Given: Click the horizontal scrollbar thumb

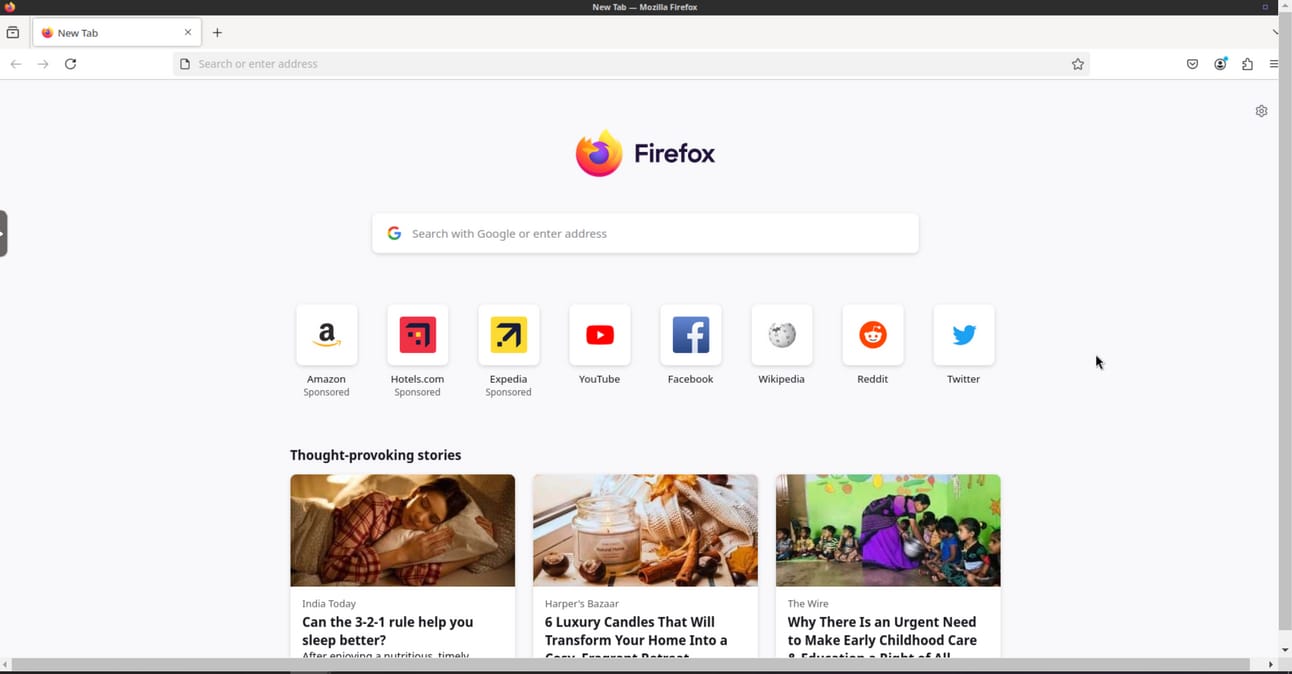Looking at the screenshot, I should [630, 665].
